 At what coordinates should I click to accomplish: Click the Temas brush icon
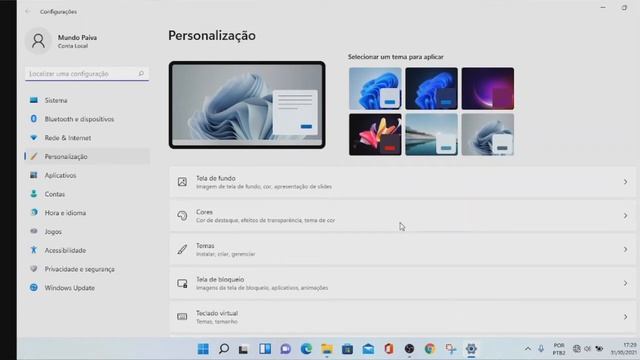pos(182,249)
